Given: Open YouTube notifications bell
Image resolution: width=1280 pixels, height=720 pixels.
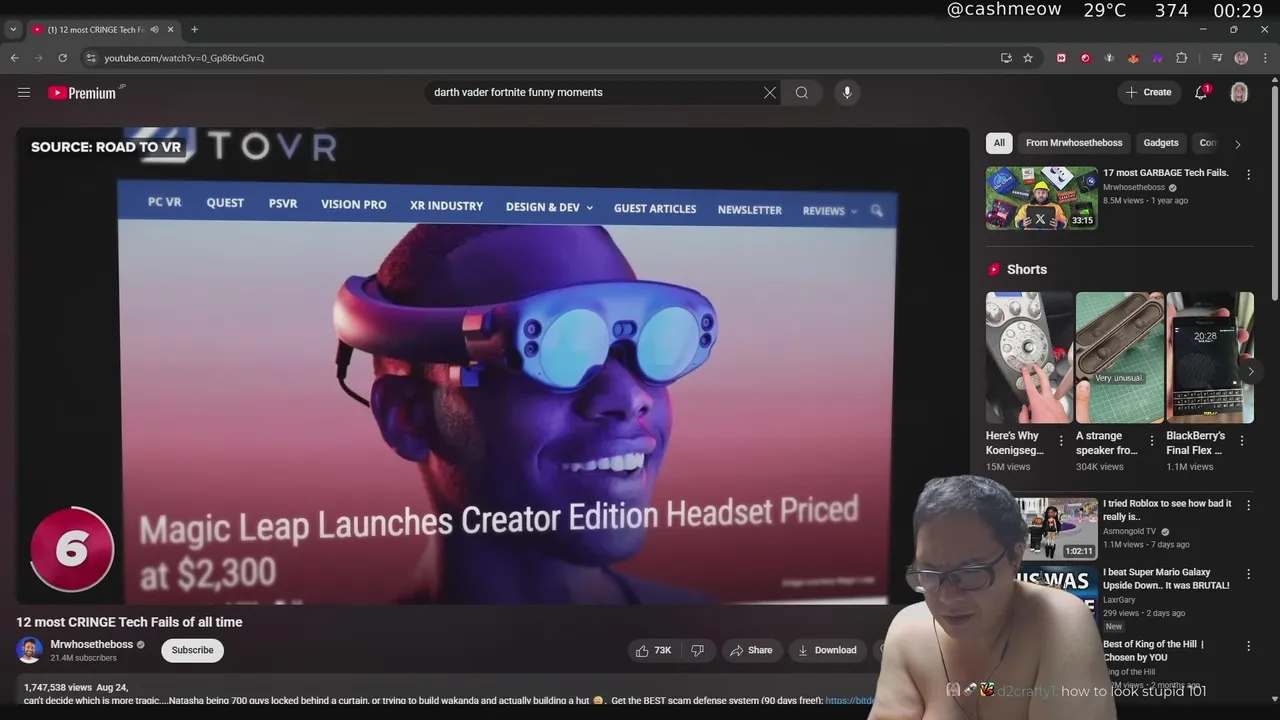Looking at the screenshot, I should pyautogui.click(x=1201, y=92).
